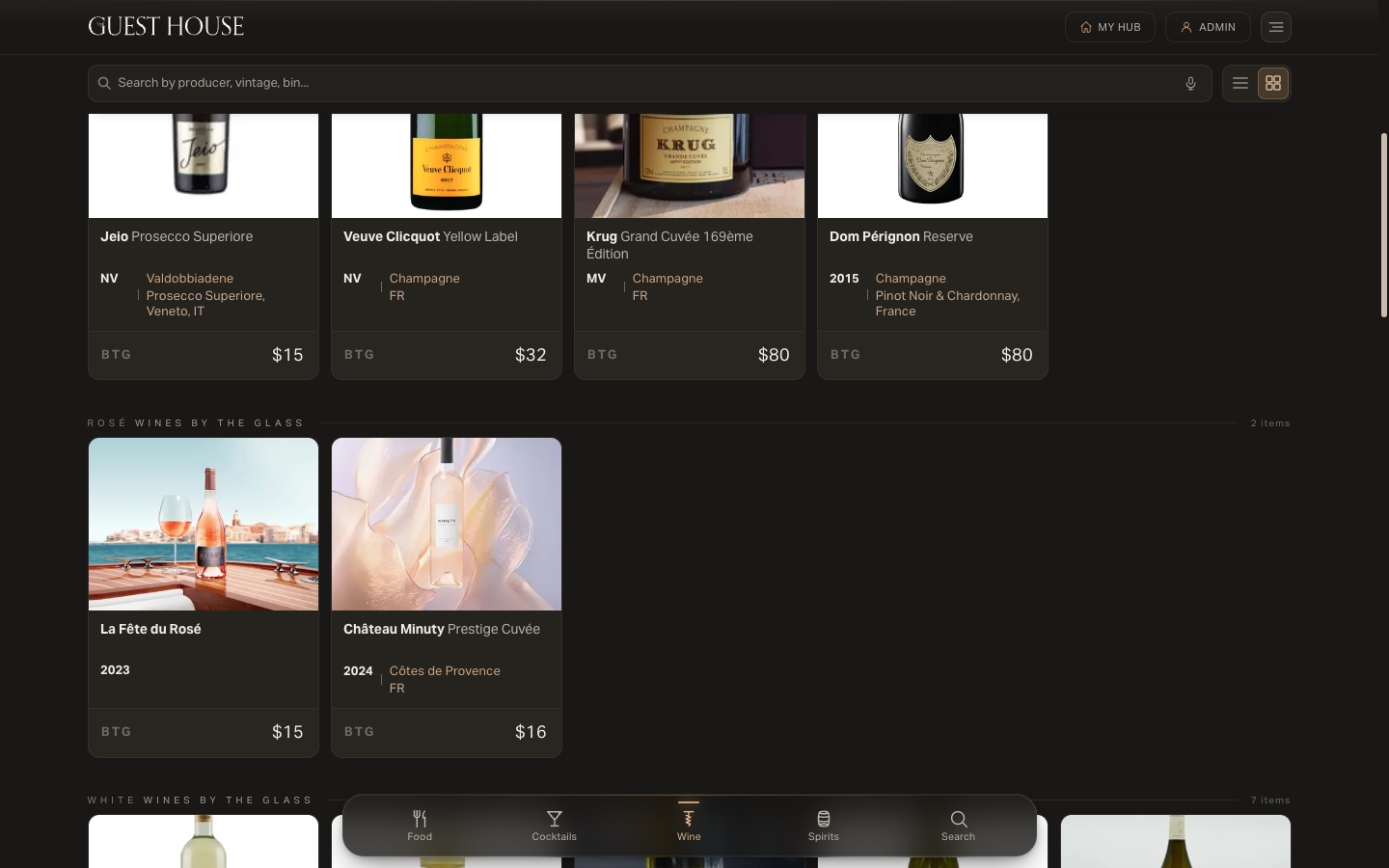
Task: Open the Food tab
Action: coord(420,826)
